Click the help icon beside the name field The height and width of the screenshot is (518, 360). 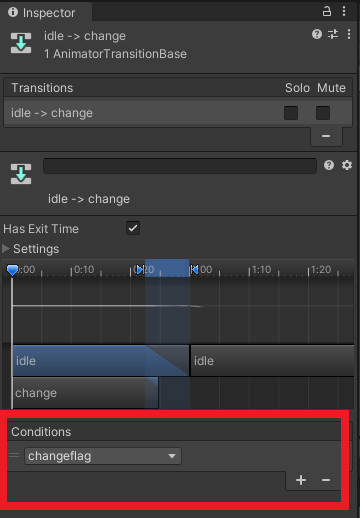pos(329,165)
